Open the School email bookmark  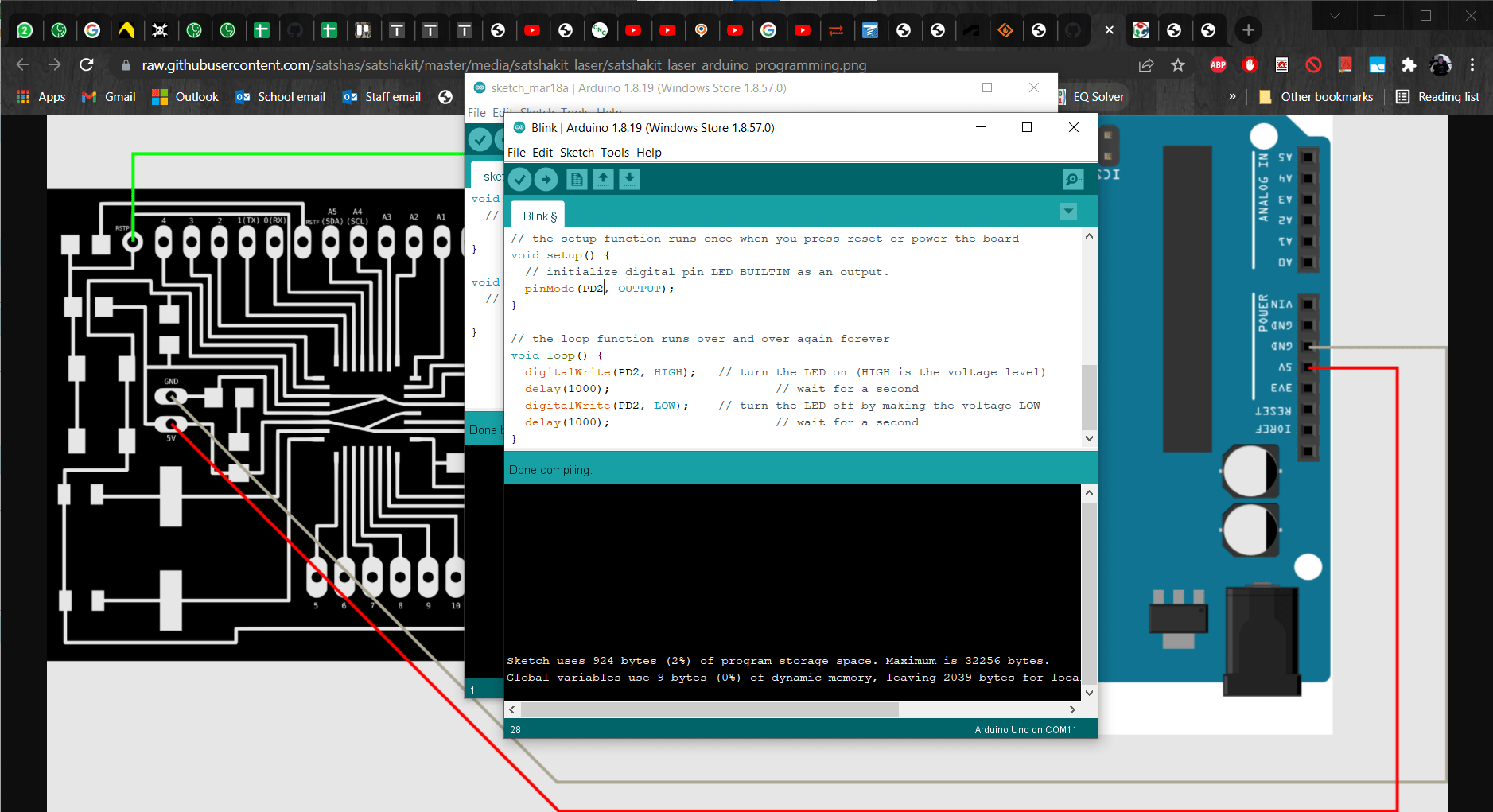click(281, 97)
